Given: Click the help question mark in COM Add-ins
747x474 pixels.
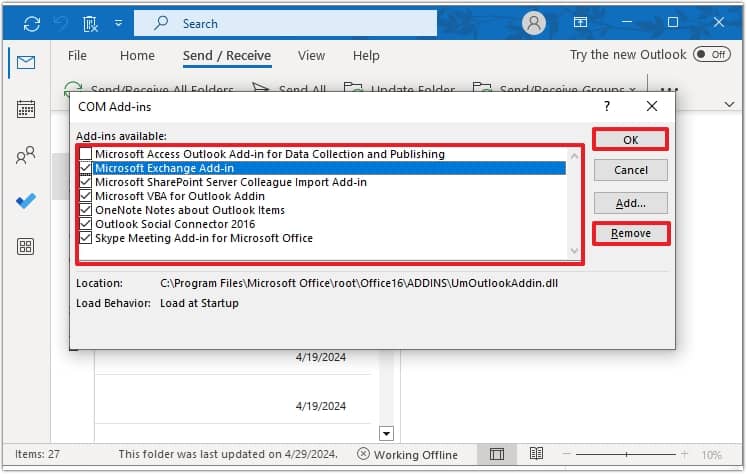Looking at the screenshot, I should click(x=606, y=106).
